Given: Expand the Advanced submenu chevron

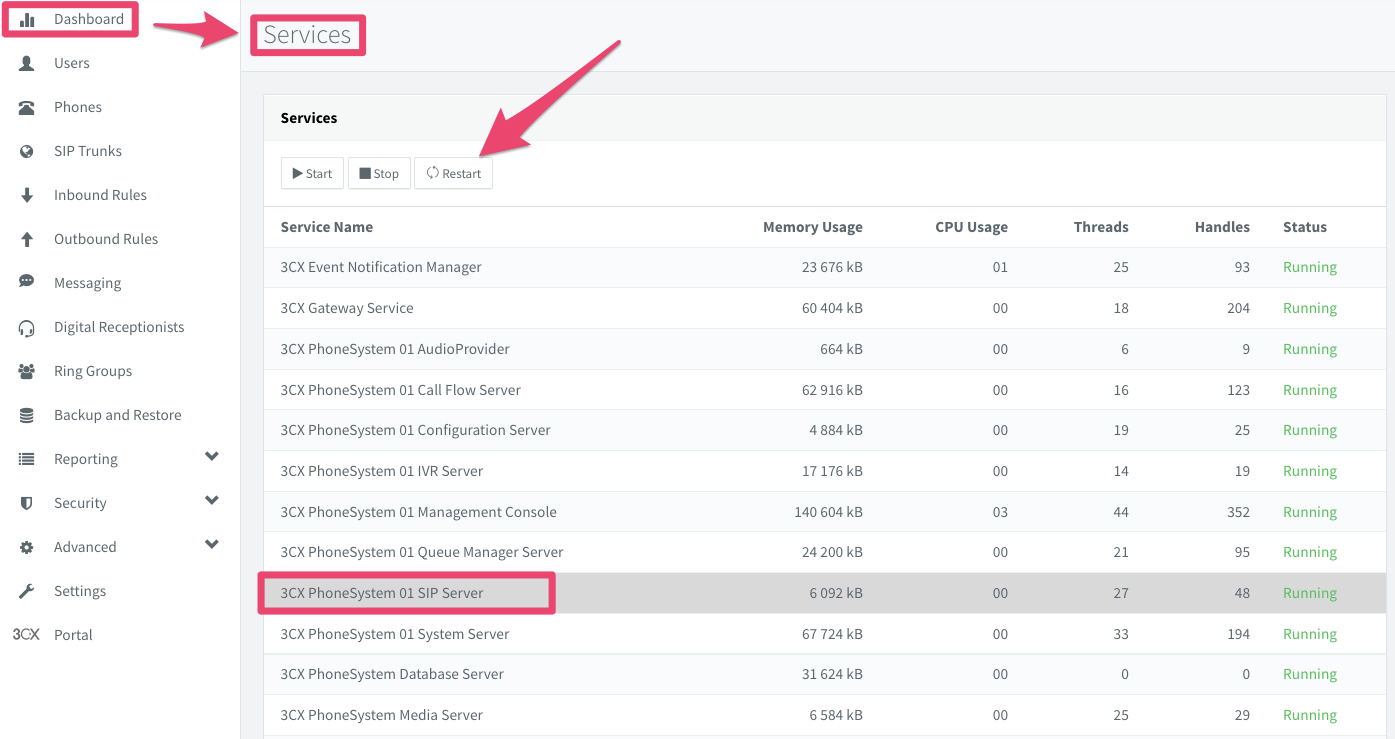Looking at the screenshot, I should (211, 545).
